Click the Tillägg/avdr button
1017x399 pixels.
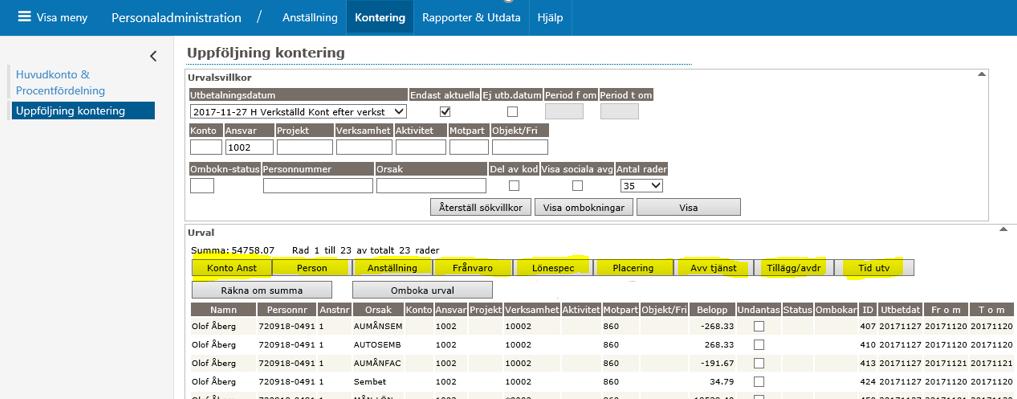(795, 268)
